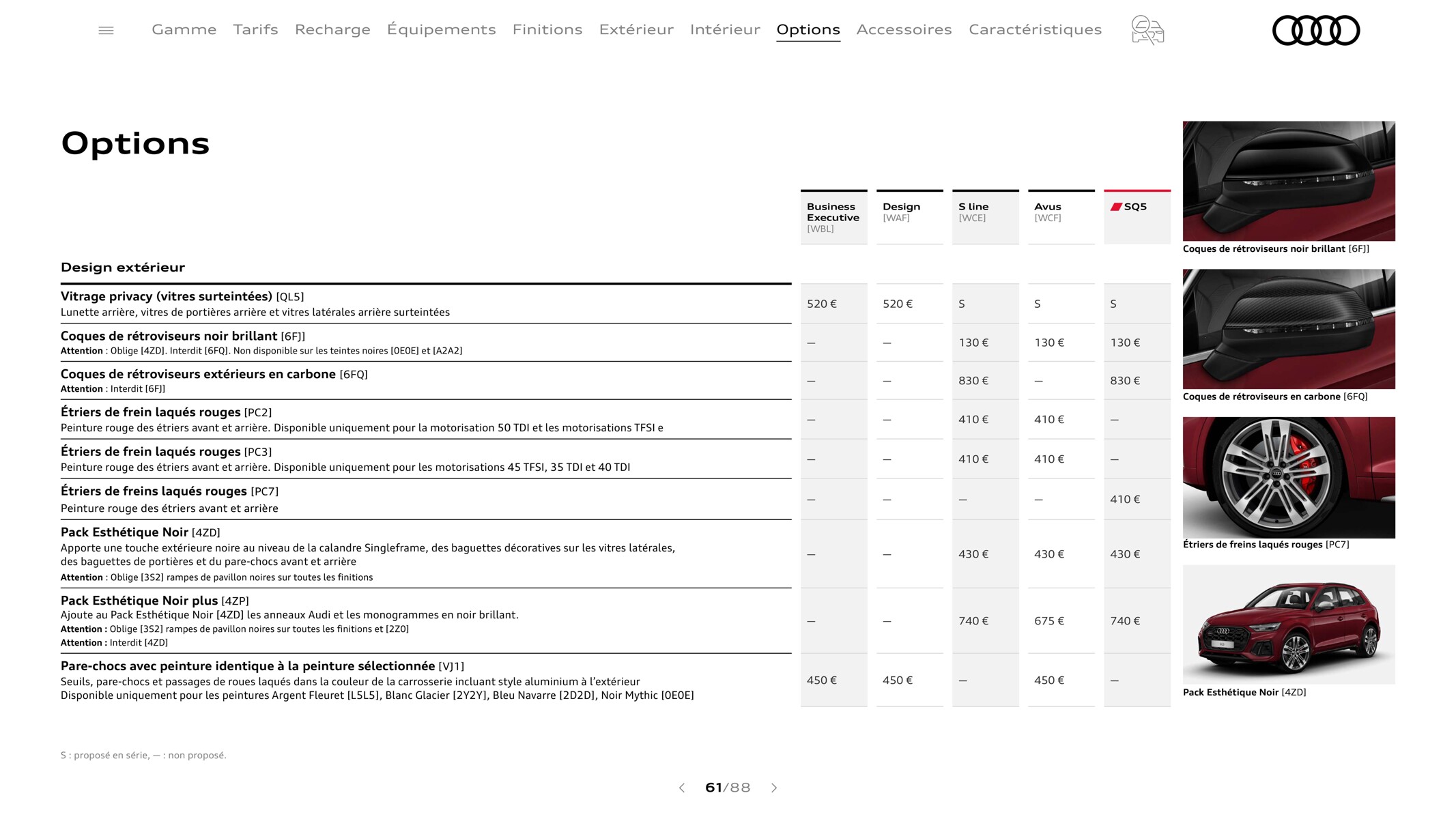Click the Avus [WCF] column header

tap(1061, 217)
